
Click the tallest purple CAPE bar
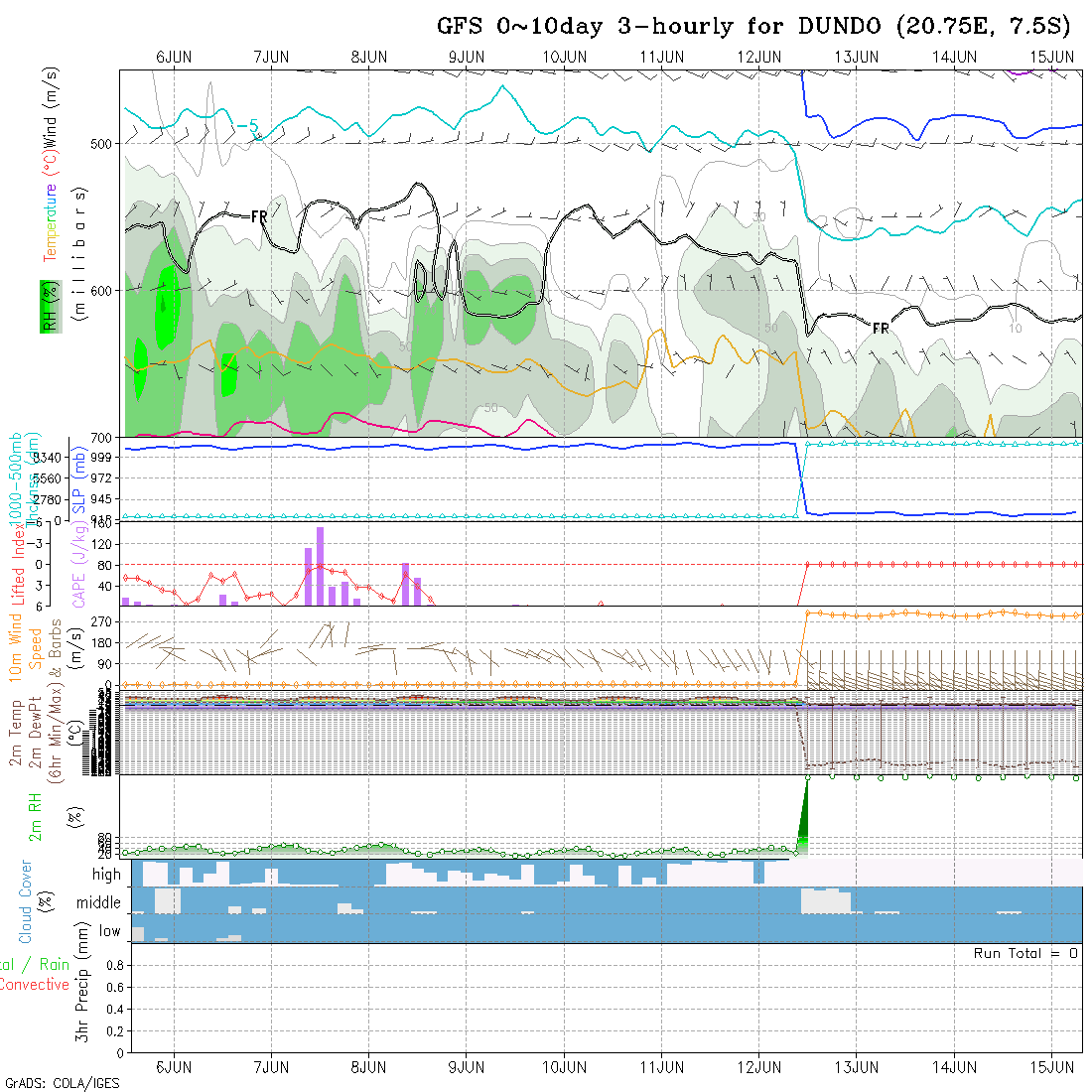click(320, 566)
